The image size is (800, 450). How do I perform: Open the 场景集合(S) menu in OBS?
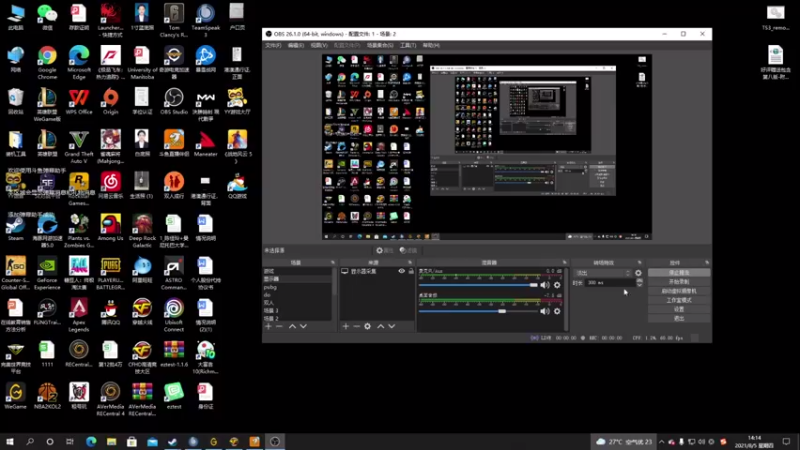pyautogui.click(x=380, y=45)
